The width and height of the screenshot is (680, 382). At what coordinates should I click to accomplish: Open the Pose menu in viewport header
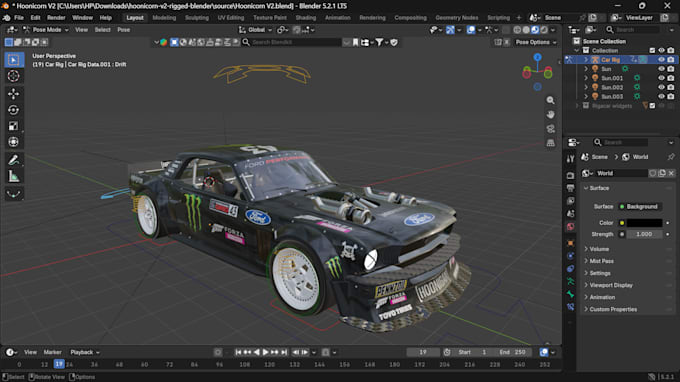coord(124,30)
